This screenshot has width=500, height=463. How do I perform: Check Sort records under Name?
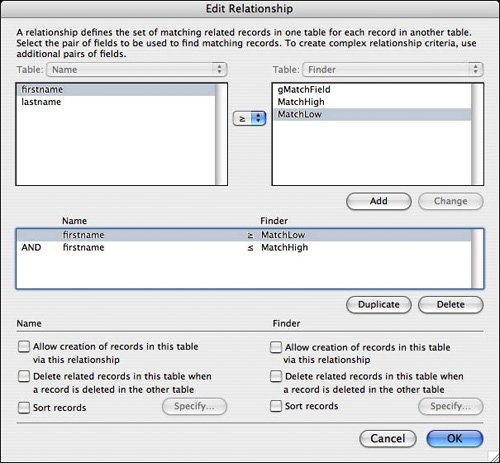point(24,407)
